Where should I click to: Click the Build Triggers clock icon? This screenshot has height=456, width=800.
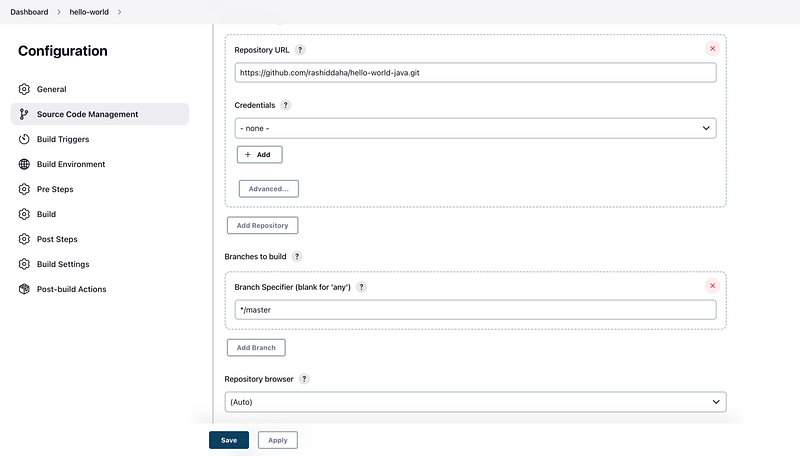(x=24, y=139)
